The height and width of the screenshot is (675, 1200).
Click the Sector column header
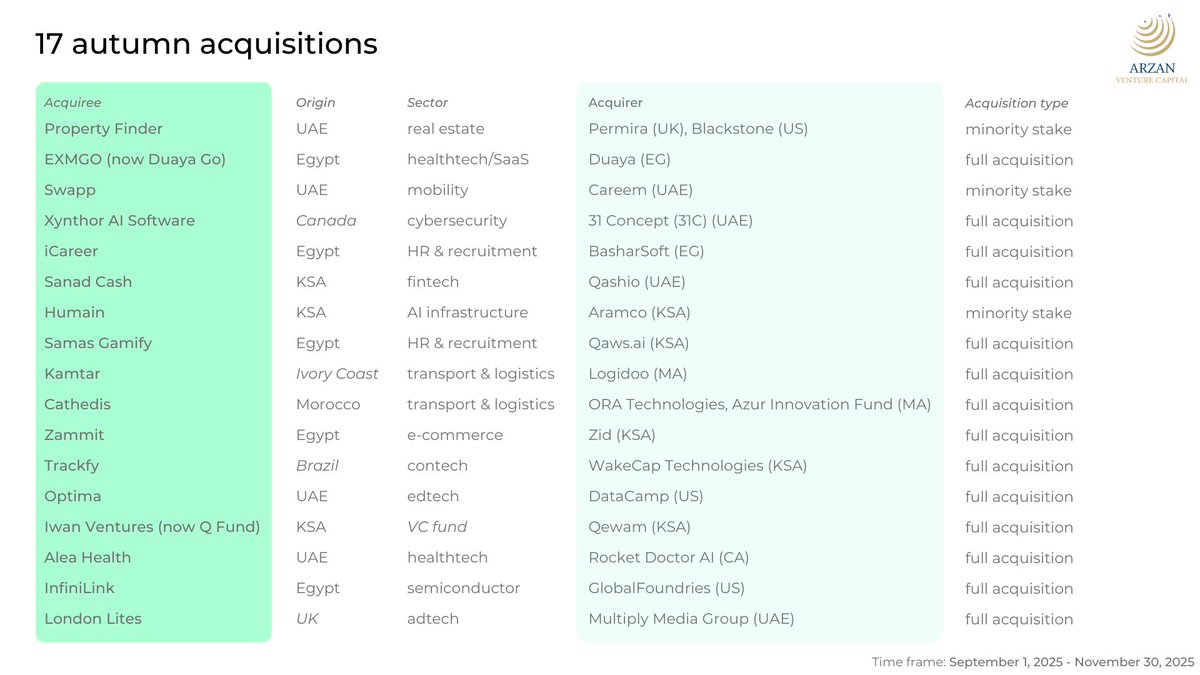click(427, 103)
